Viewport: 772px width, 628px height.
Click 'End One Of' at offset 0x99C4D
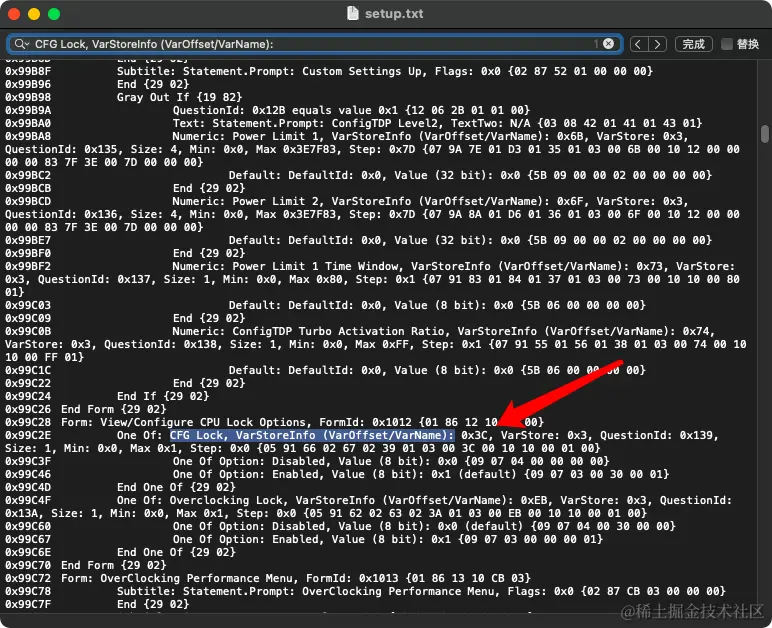pos(176,487)
